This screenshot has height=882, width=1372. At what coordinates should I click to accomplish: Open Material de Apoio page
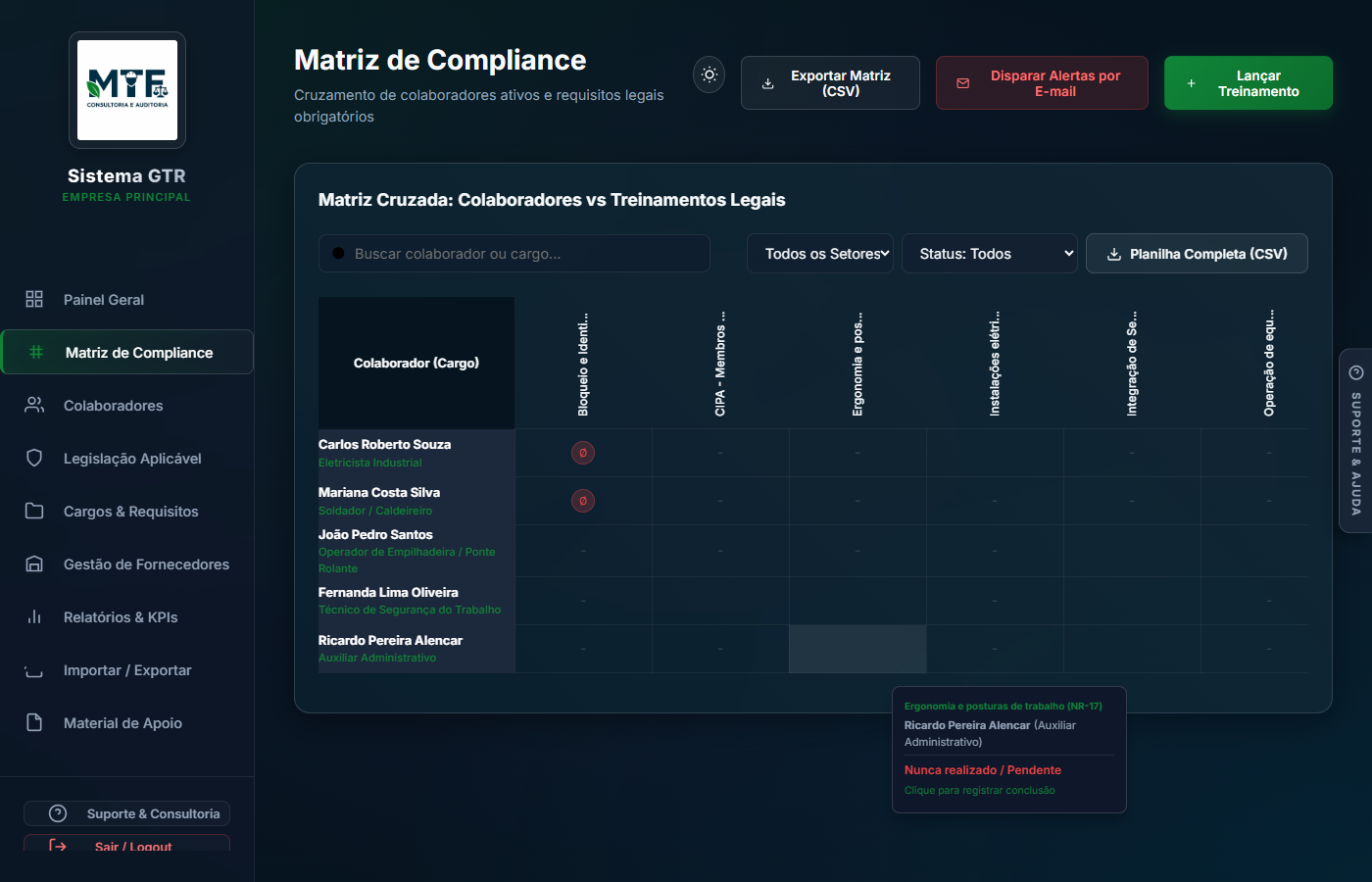coord(127,722)
